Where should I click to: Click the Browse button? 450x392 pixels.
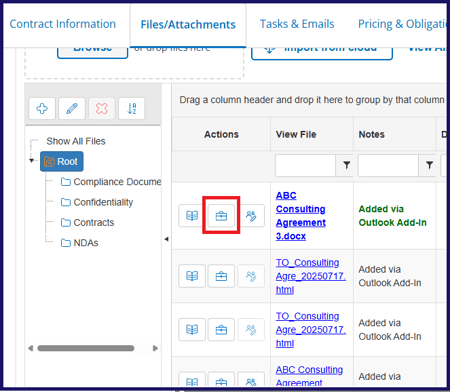93,52
